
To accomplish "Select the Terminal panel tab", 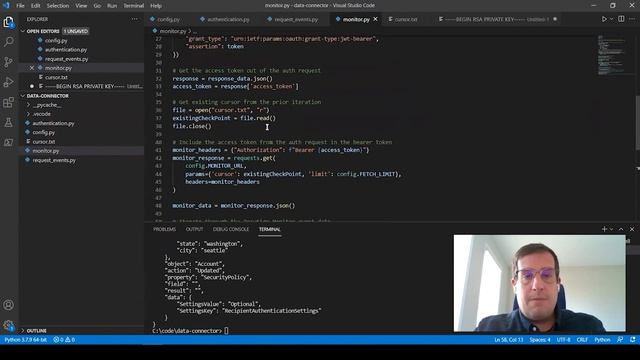I will [x=269, y=229].
